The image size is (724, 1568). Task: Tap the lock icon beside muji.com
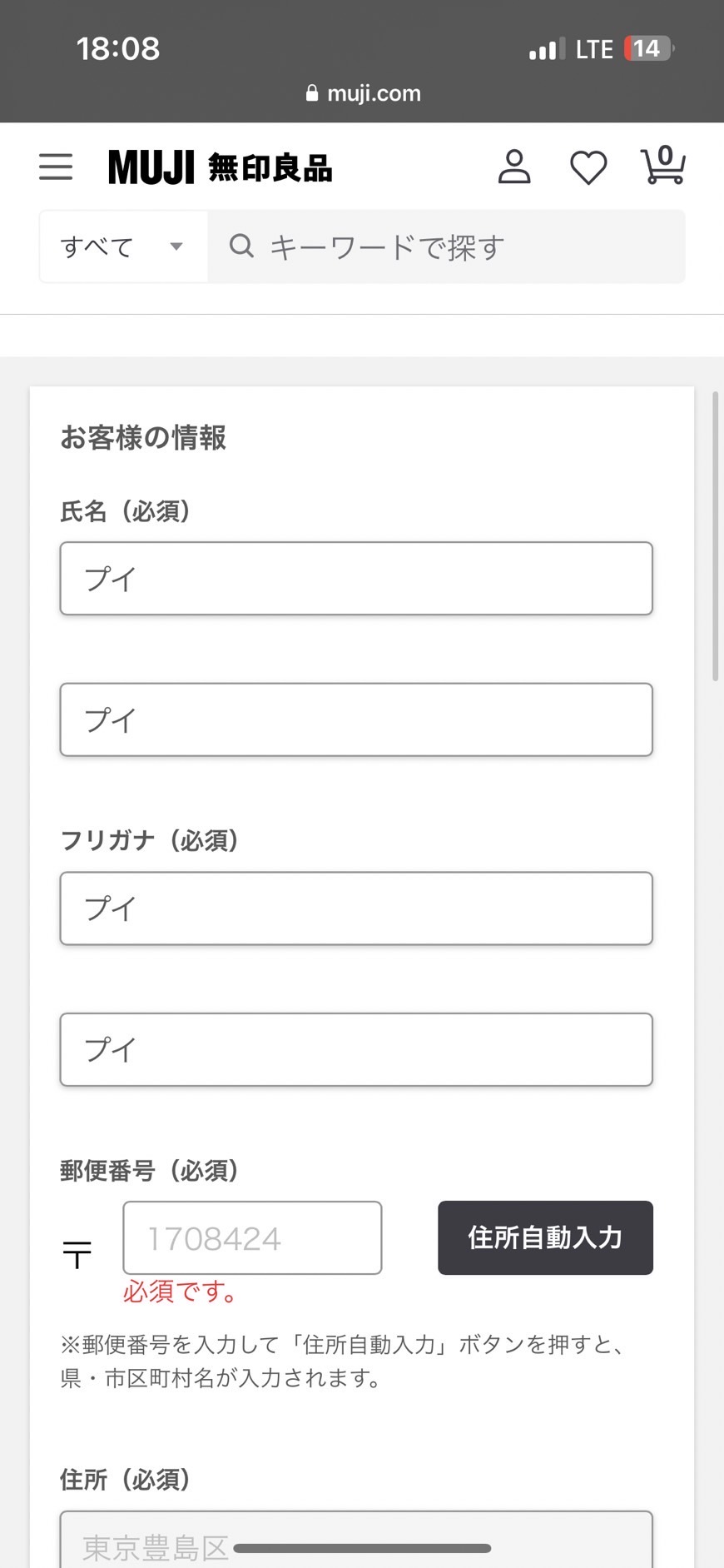point(312,93)
